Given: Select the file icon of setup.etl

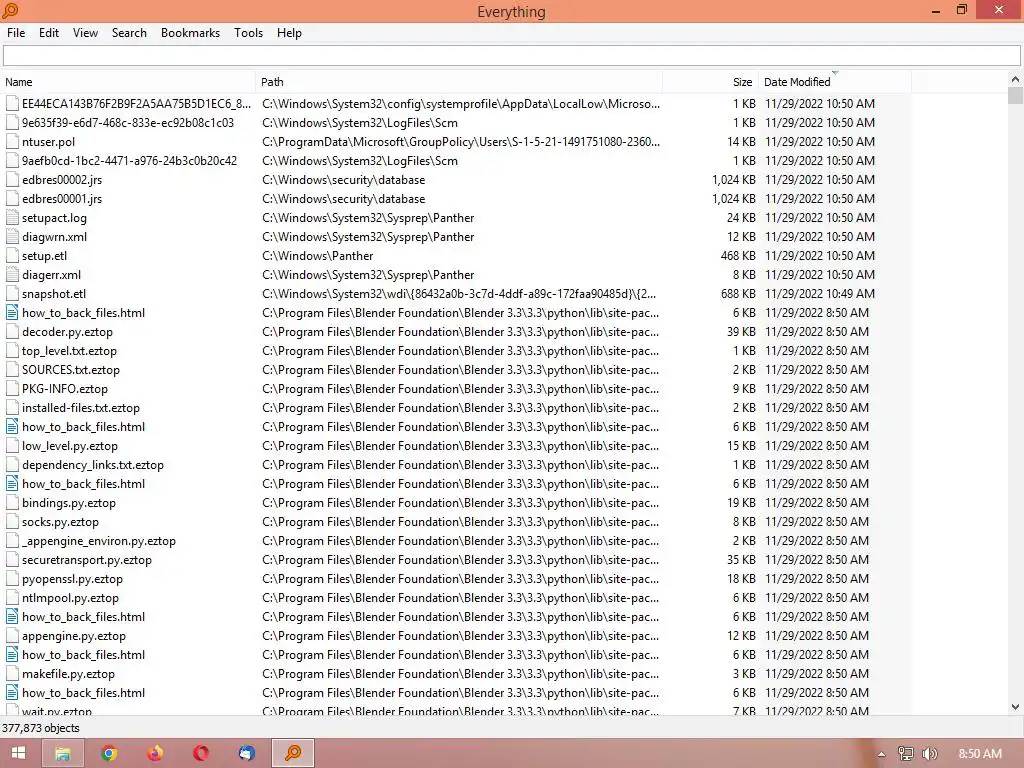Looking at the screenshot, I should coord(12,255).
